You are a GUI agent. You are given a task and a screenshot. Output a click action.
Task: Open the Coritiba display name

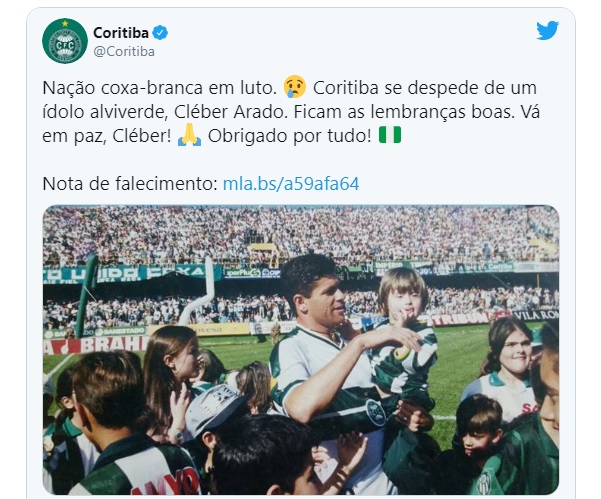click(x=121, y=33)
